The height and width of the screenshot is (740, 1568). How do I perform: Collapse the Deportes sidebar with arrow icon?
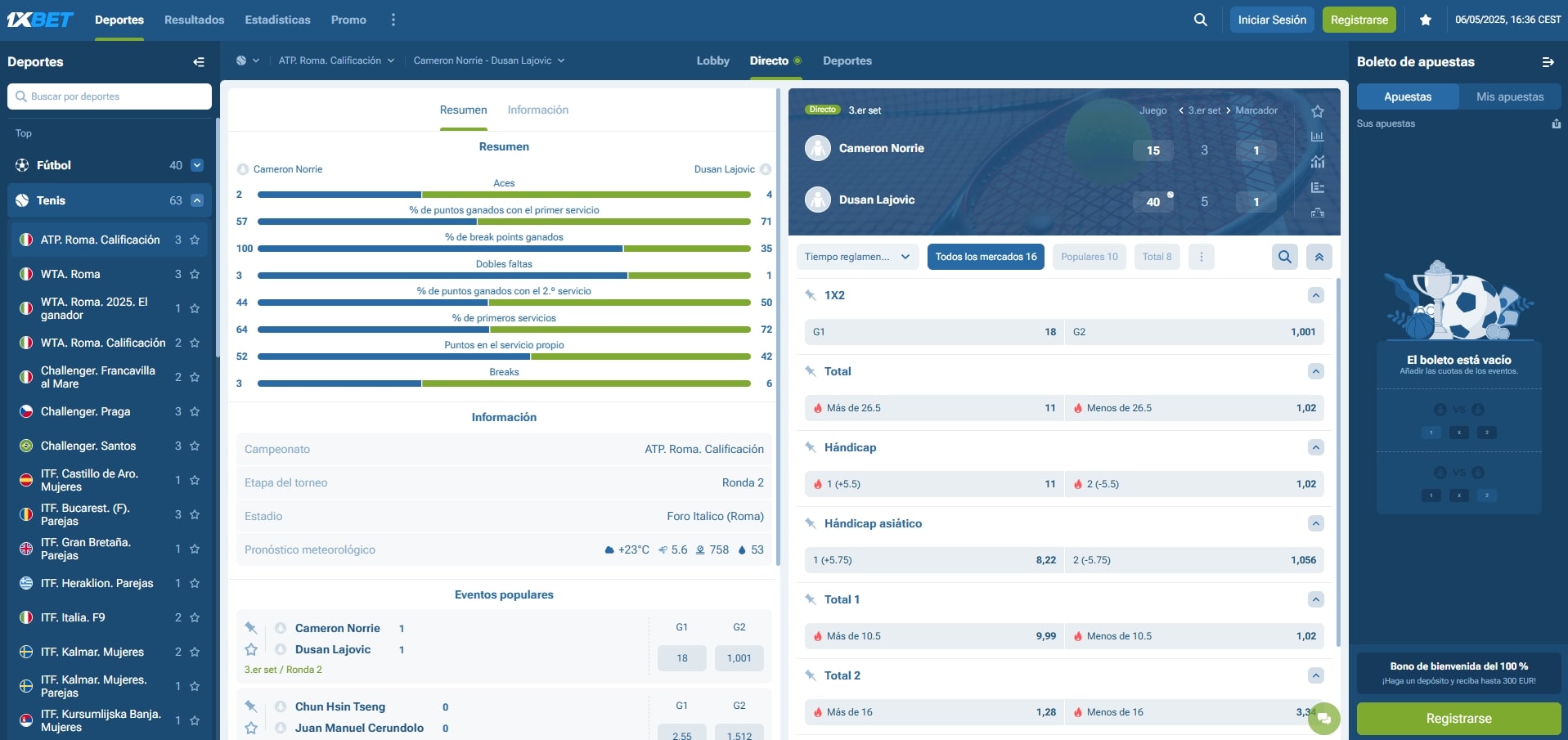click(198, 62)
